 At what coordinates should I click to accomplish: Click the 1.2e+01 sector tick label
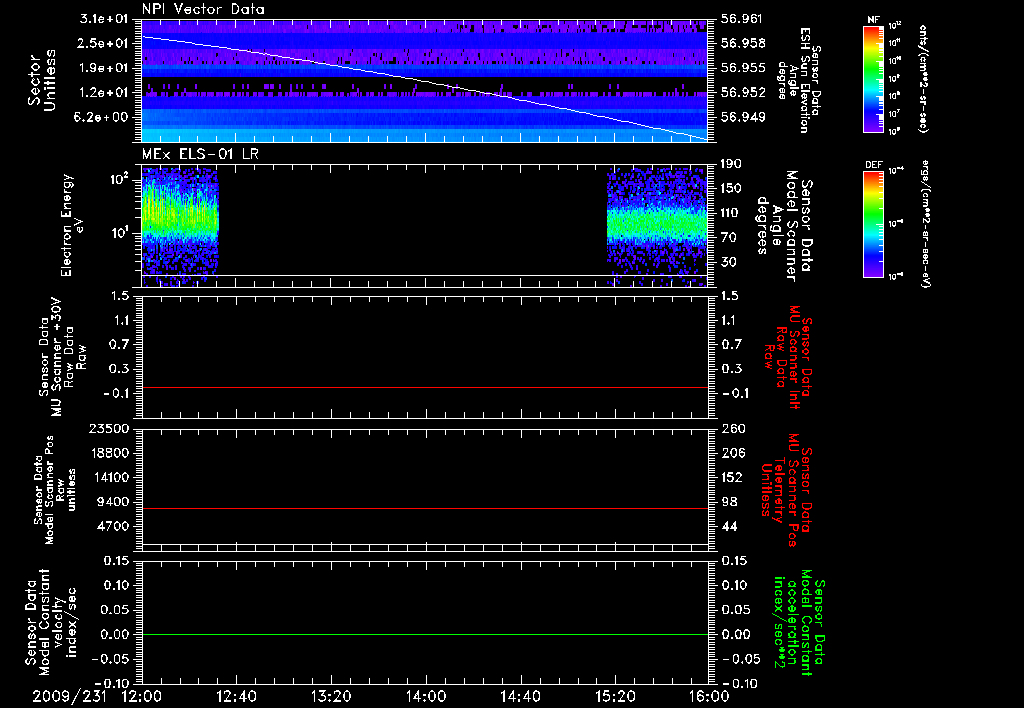[x=104, y=93]
